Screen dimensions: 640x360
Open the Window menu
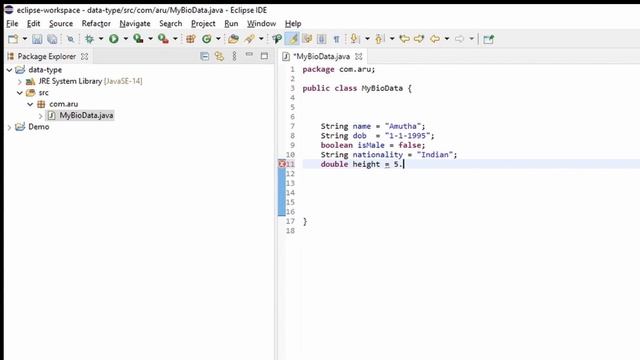pyautogui.click(x=261, y=24)
